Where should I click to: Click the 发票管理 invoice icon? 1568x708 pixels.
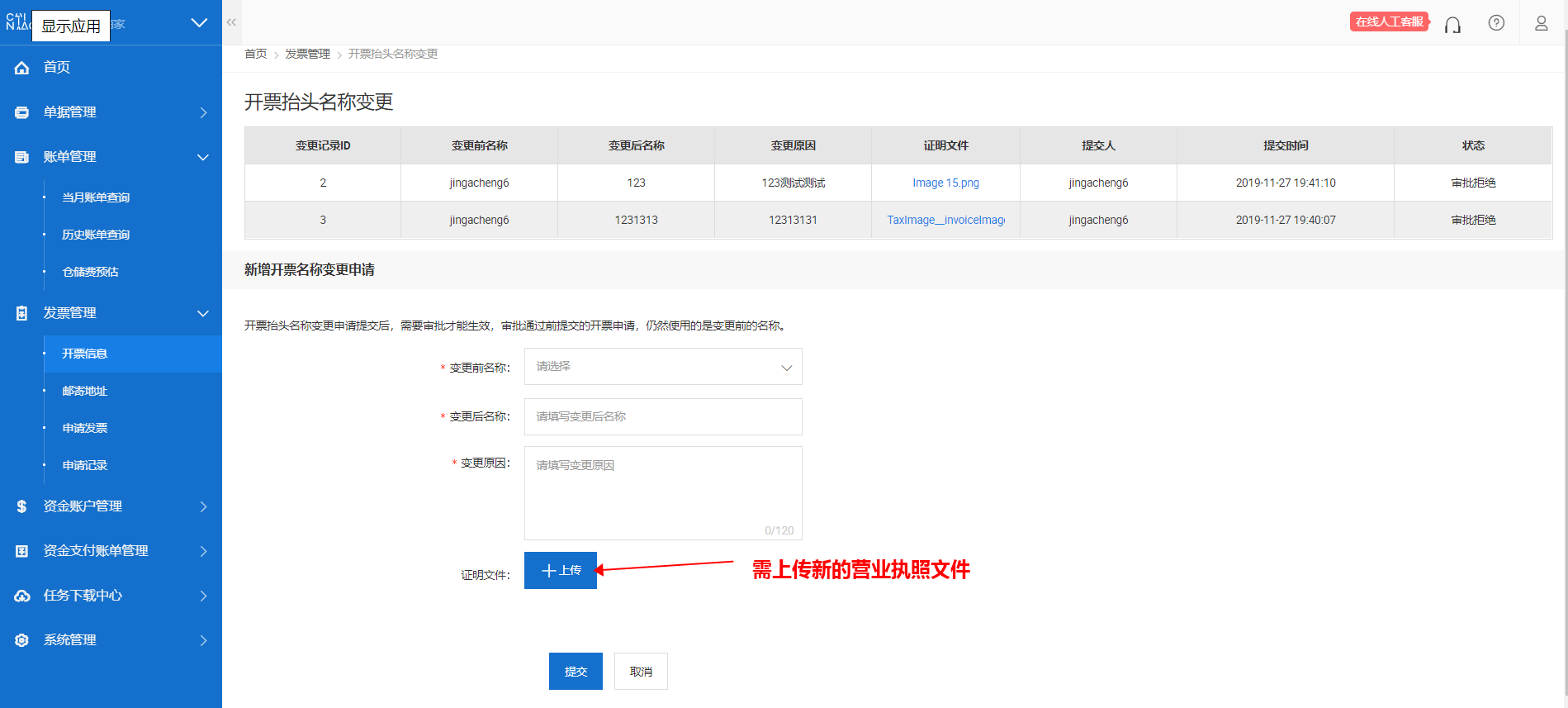22,313
